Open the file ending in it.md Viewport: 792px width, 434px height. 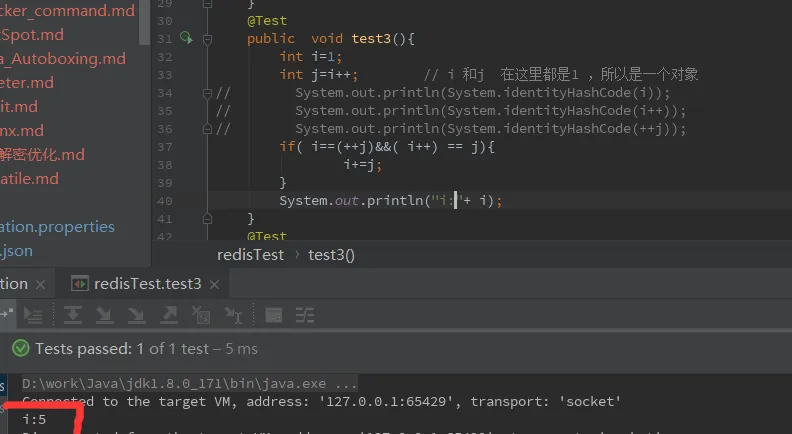coord(19,107)
